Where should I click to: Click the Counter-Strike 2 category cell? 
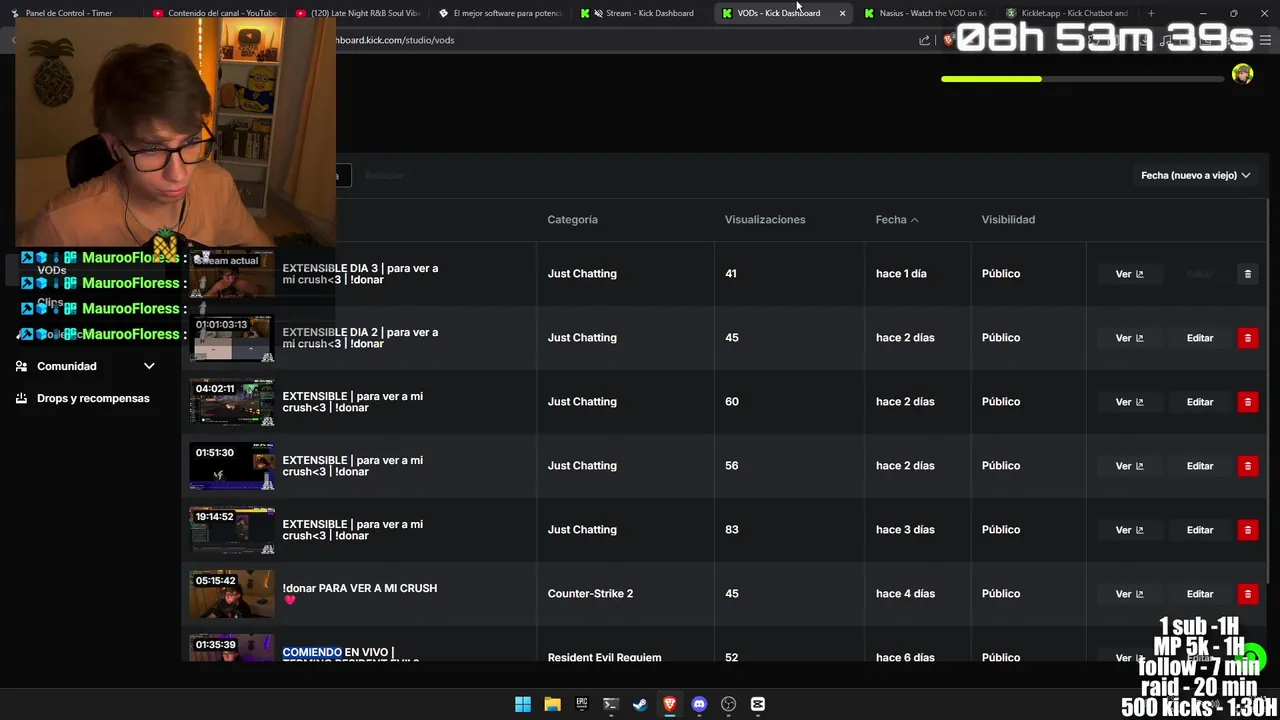590,594
